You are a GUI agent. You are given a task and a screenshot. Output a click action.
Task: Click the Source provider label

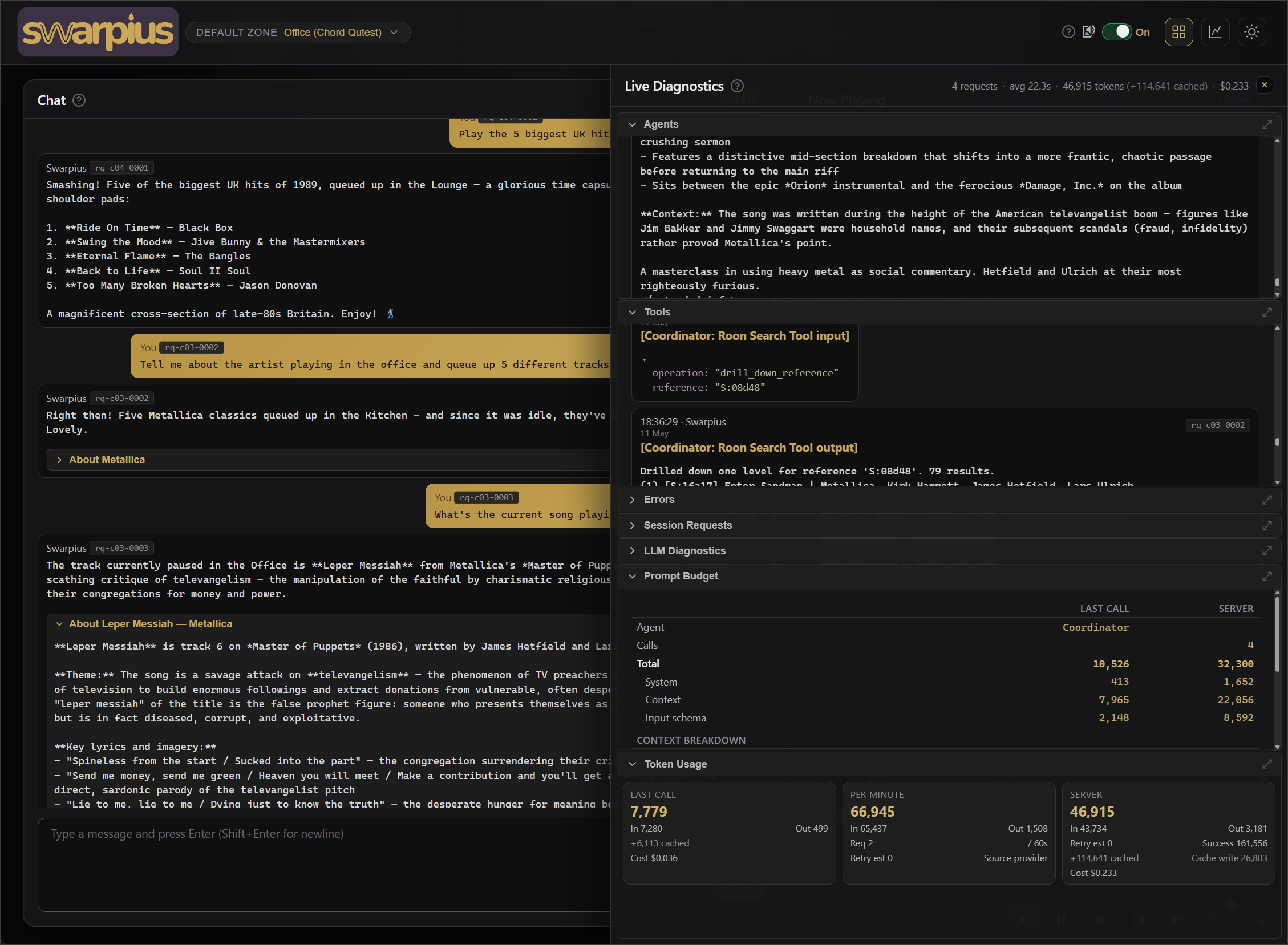tap(1016, 858)
